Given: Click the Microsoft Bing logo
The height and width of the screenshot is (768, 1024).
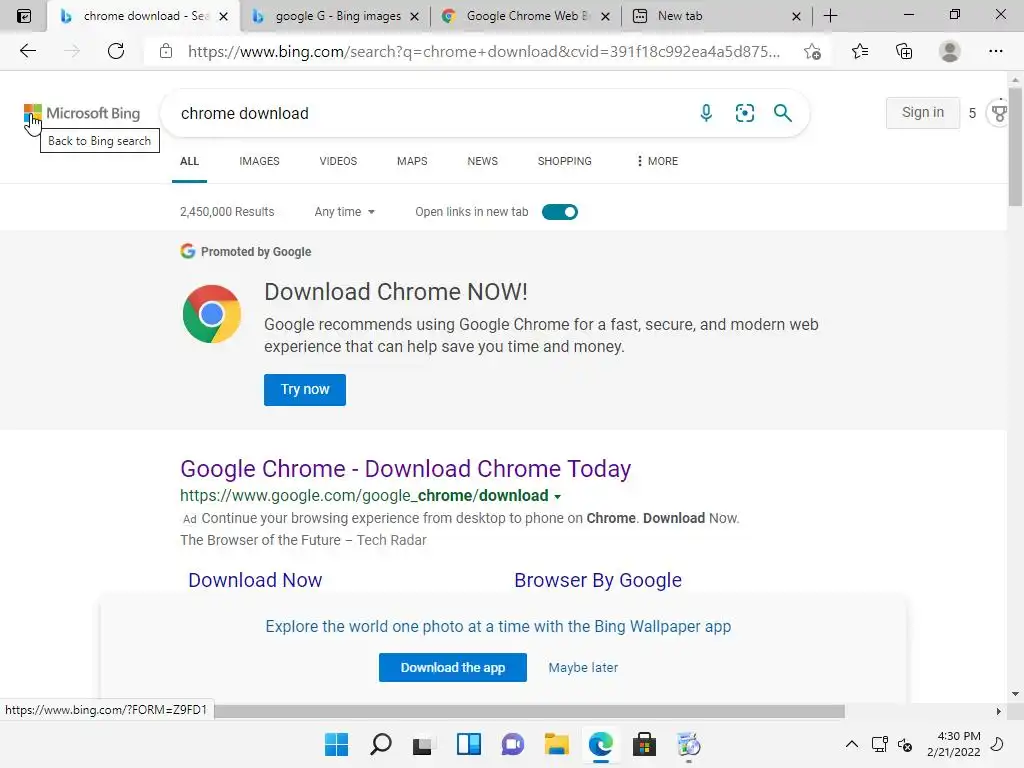Looking at the screenshot, I should [x=82, y=113].
